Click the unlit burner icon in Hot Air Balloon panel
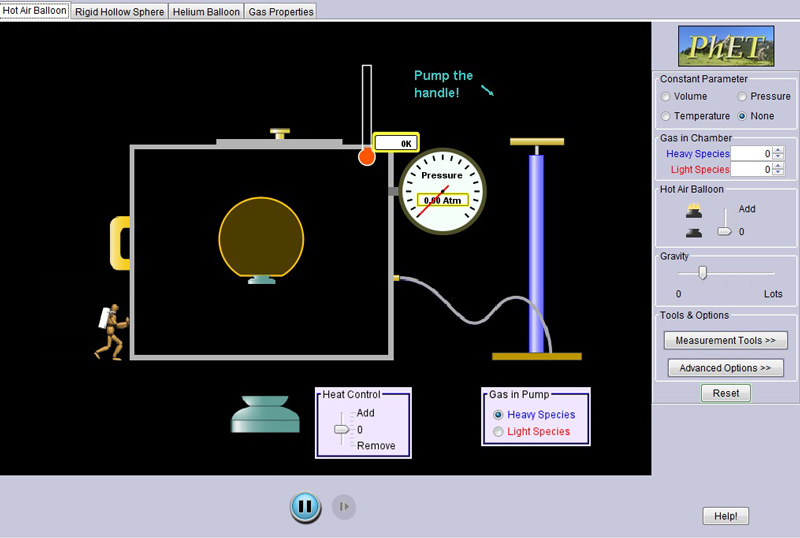The height and width of the screenshot is (538, 800). pos(694,233)
